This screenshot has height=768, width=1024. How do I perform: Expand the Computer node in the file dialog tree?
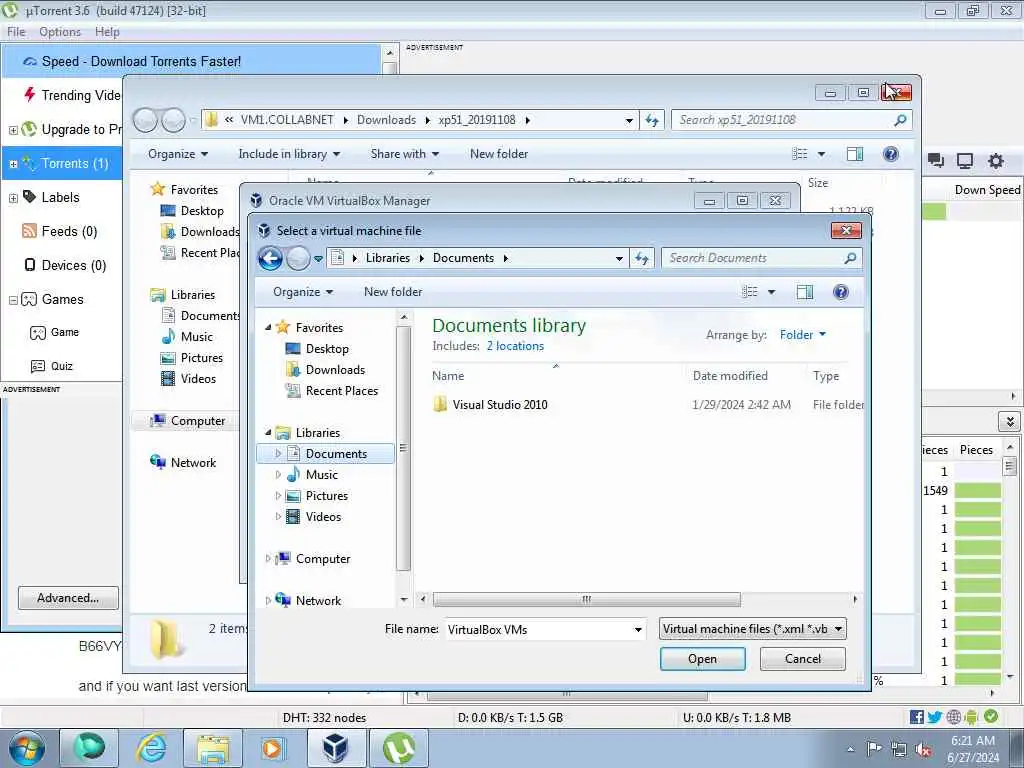coord(268,558)
